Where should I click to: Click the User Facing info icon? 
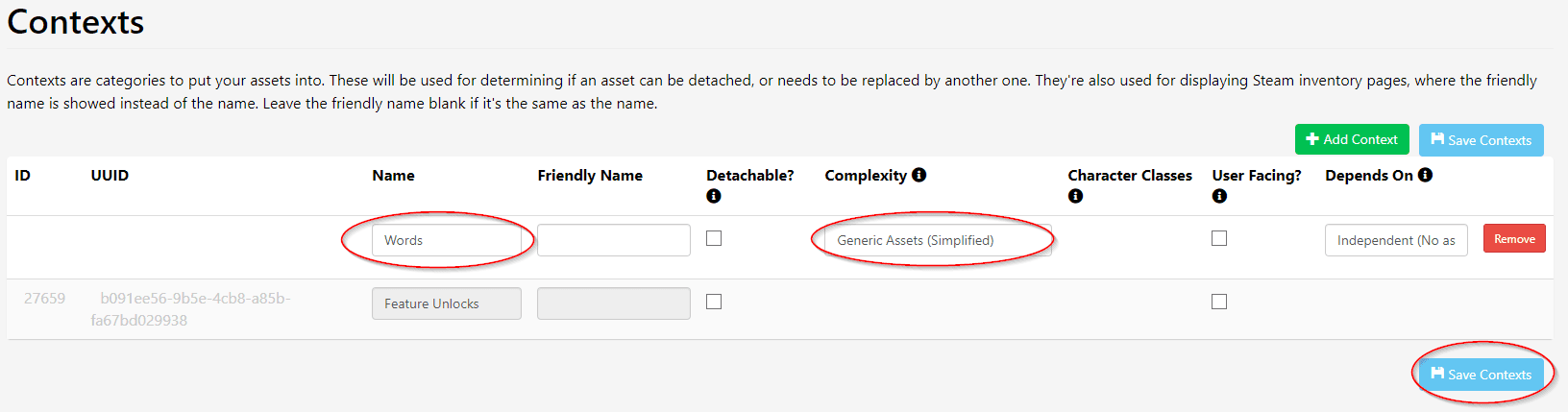pos(1219,196)
